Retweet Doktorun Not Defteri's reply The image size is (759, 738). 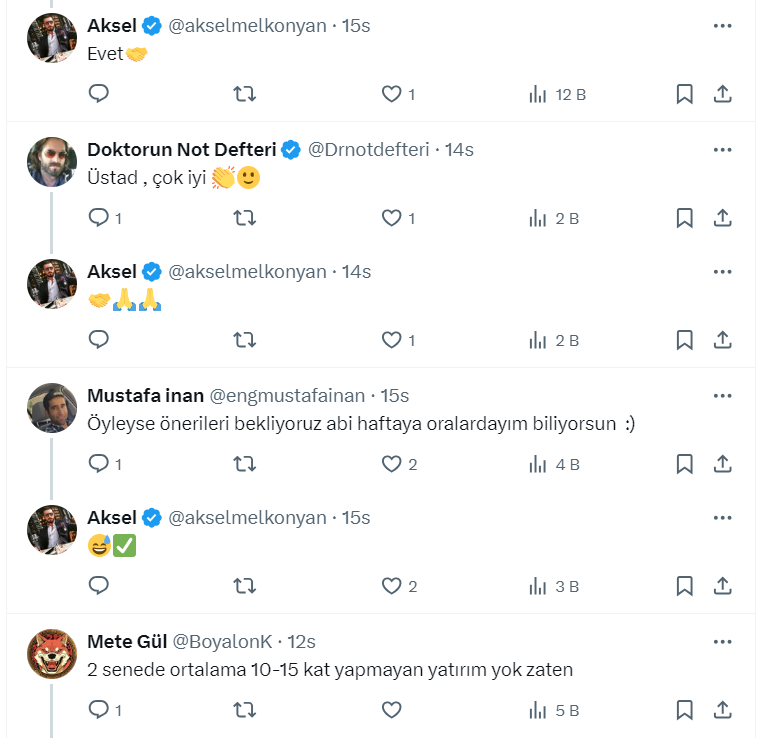[x=244, y=218]
